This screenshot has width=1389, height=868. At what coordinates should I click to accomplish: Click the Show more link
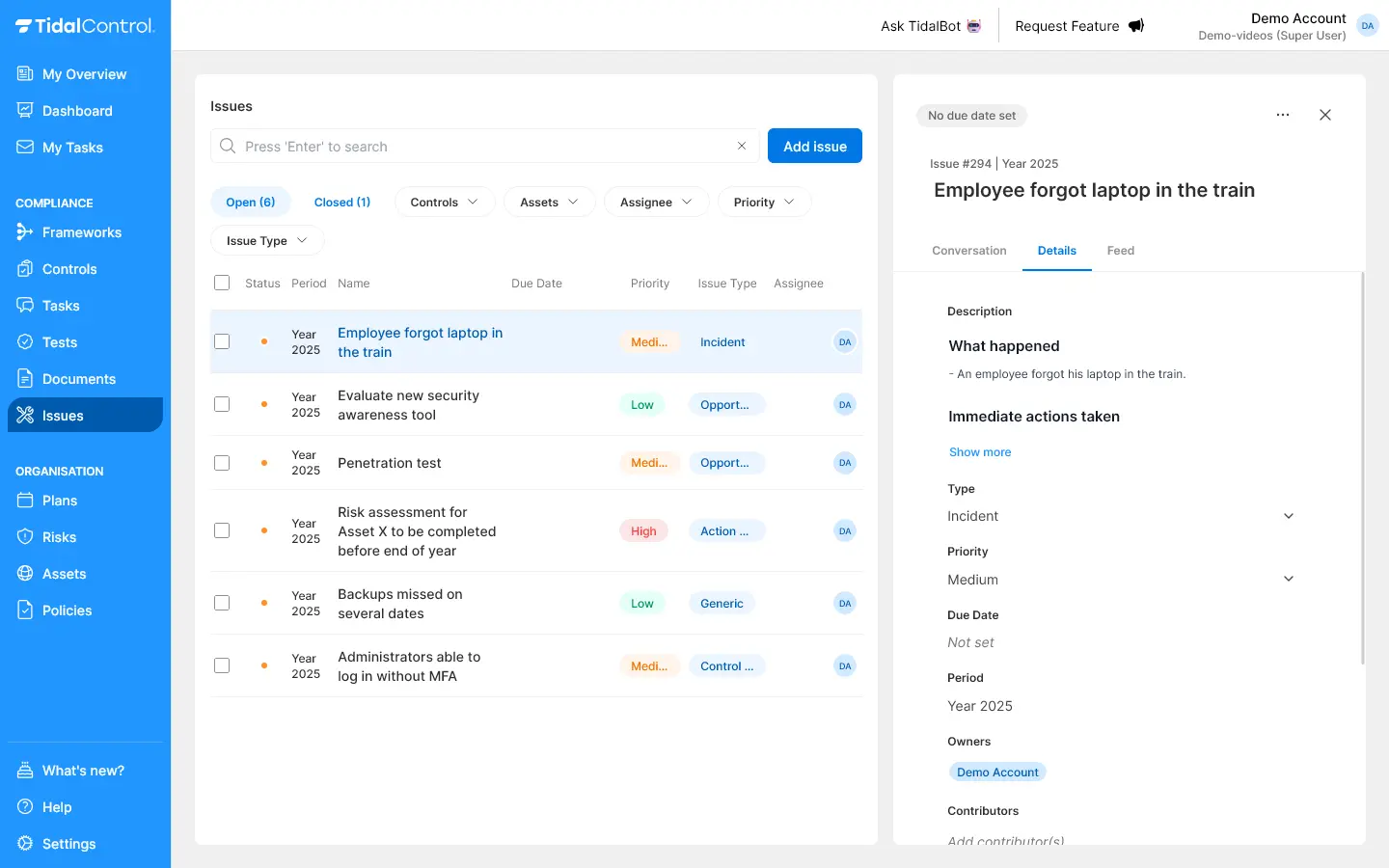tap(980, 452)
